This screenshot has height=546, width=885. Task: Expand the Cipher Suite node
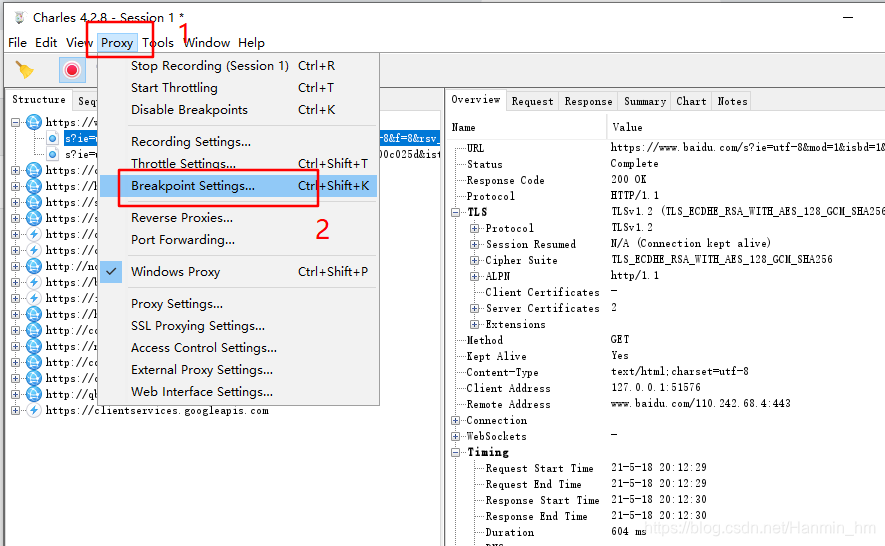[475, 260]
